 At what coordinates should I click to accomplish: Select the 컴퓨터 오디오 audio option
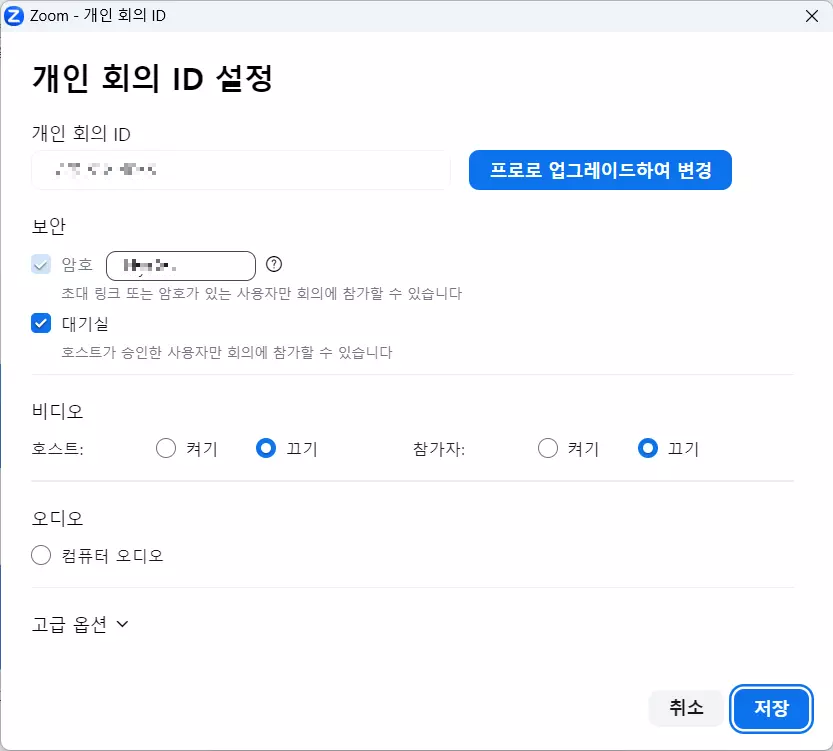point(41,555)
